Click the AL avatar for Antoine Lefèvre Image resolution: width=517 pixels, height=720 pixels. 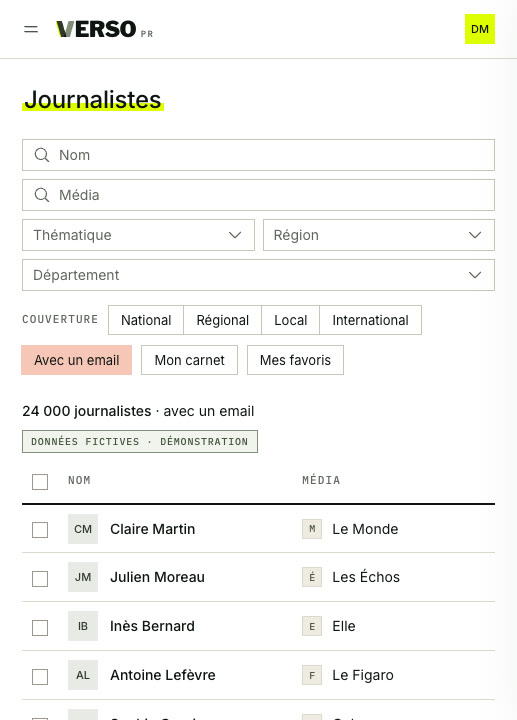coord(83,675)
